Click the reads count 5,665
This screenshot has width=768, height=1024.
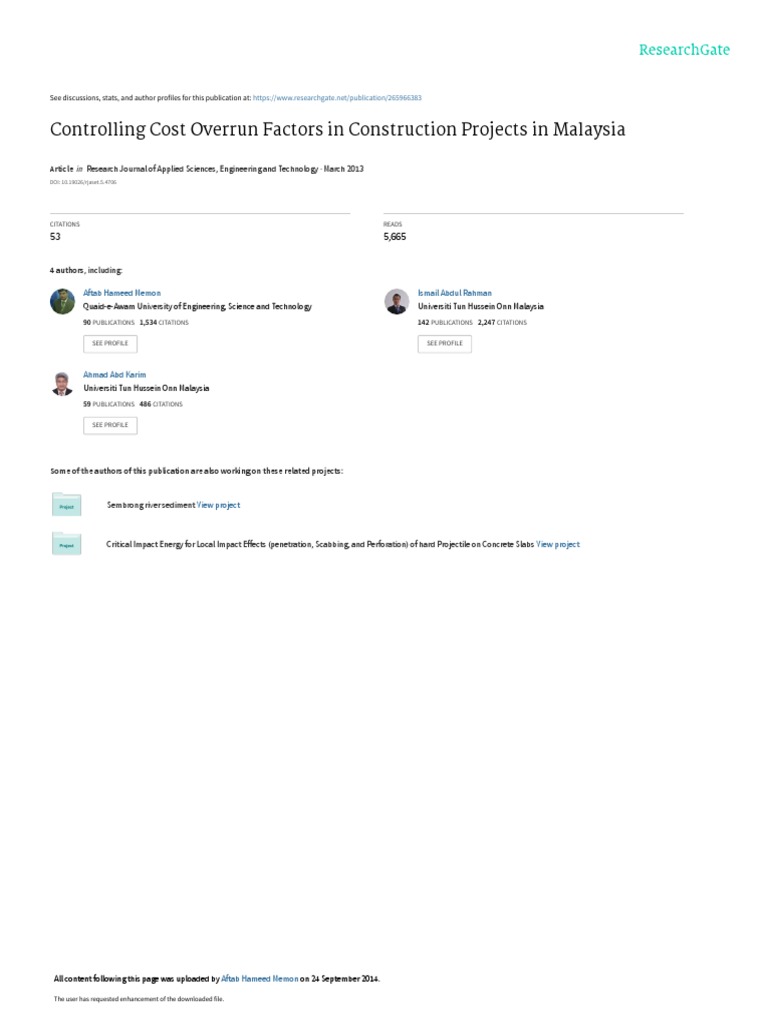pos(394,236)
